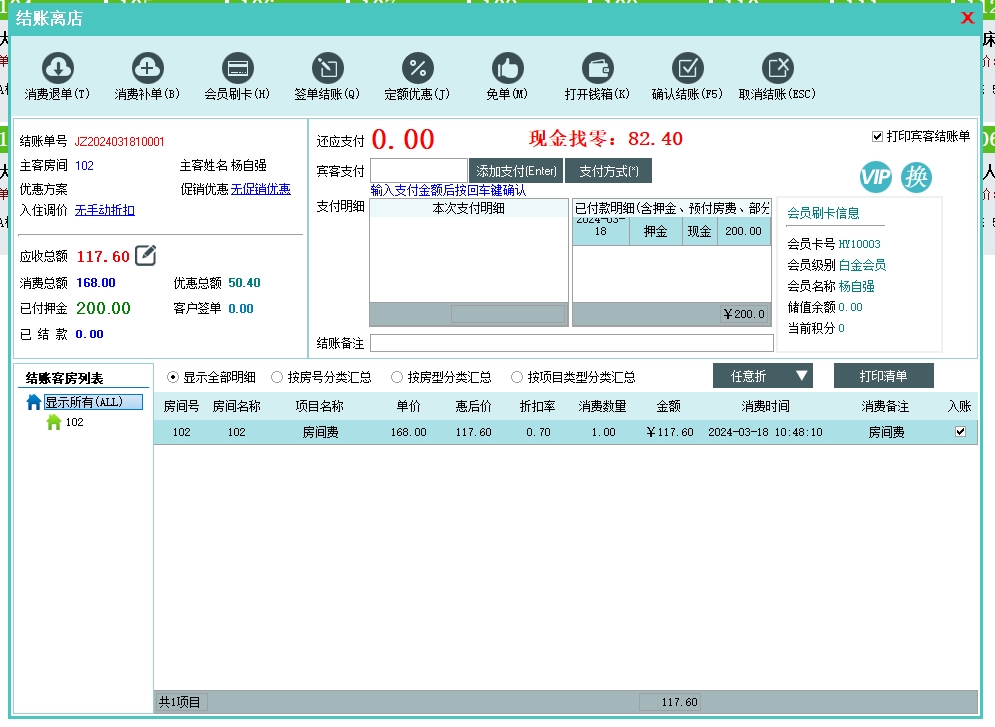The image size is (995, 727).
Task: Open the cash drawer 打开钱箱
Action: [597, 68]
